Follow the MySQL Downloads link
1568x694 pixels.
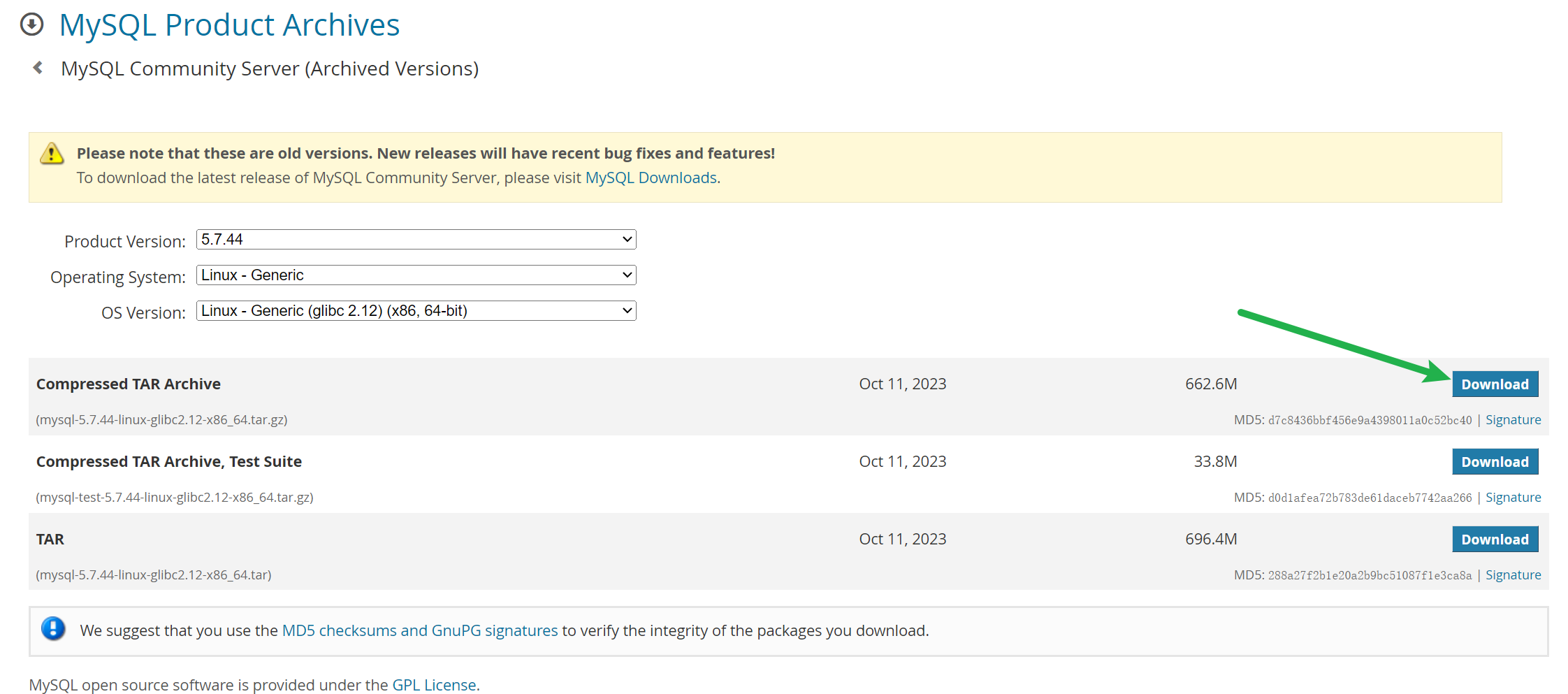651,178
